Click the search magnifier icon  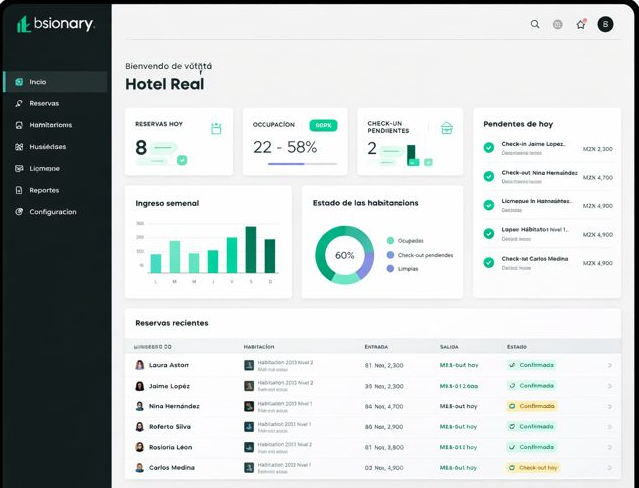click(x=535, y=24)
